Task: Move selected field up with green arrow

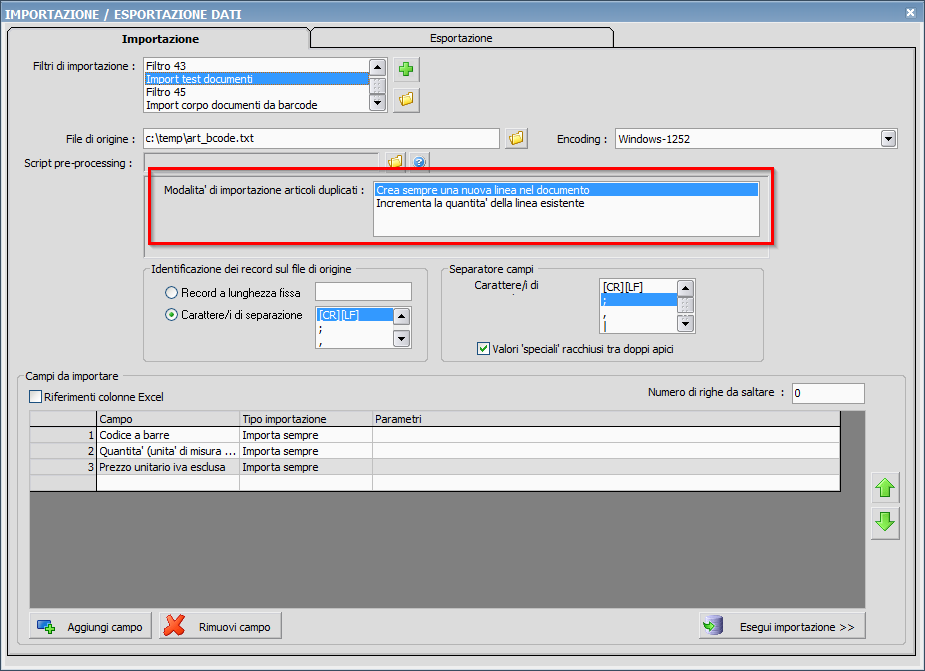Action: click(x=885, y=488)
